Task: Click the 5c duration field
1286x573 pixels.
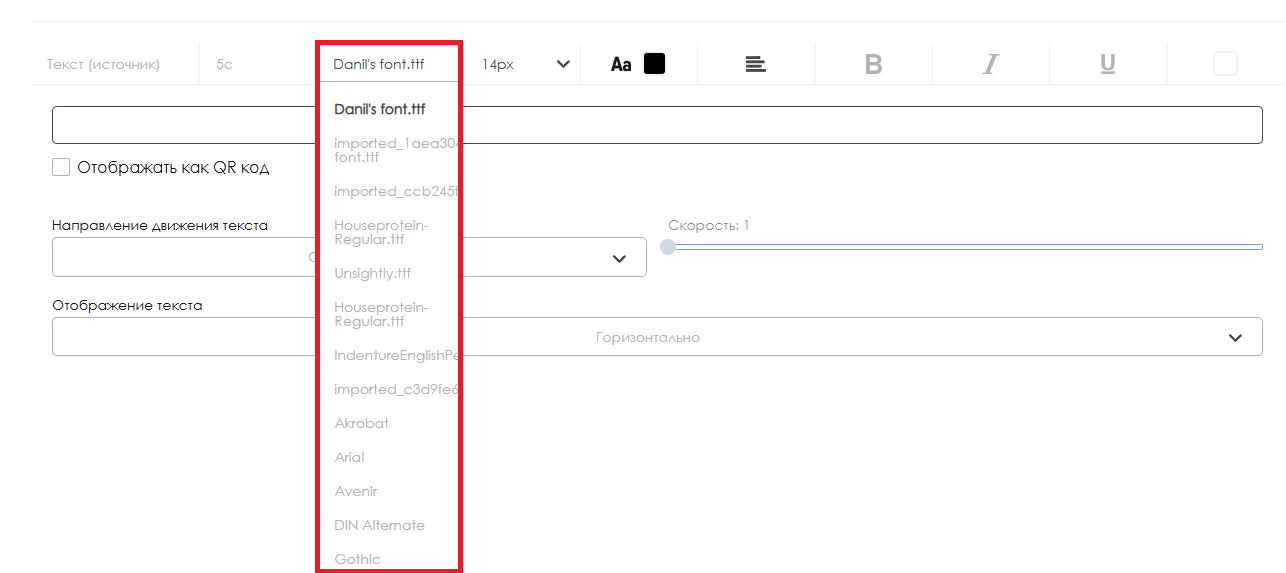Action: (x=224, y=64)
